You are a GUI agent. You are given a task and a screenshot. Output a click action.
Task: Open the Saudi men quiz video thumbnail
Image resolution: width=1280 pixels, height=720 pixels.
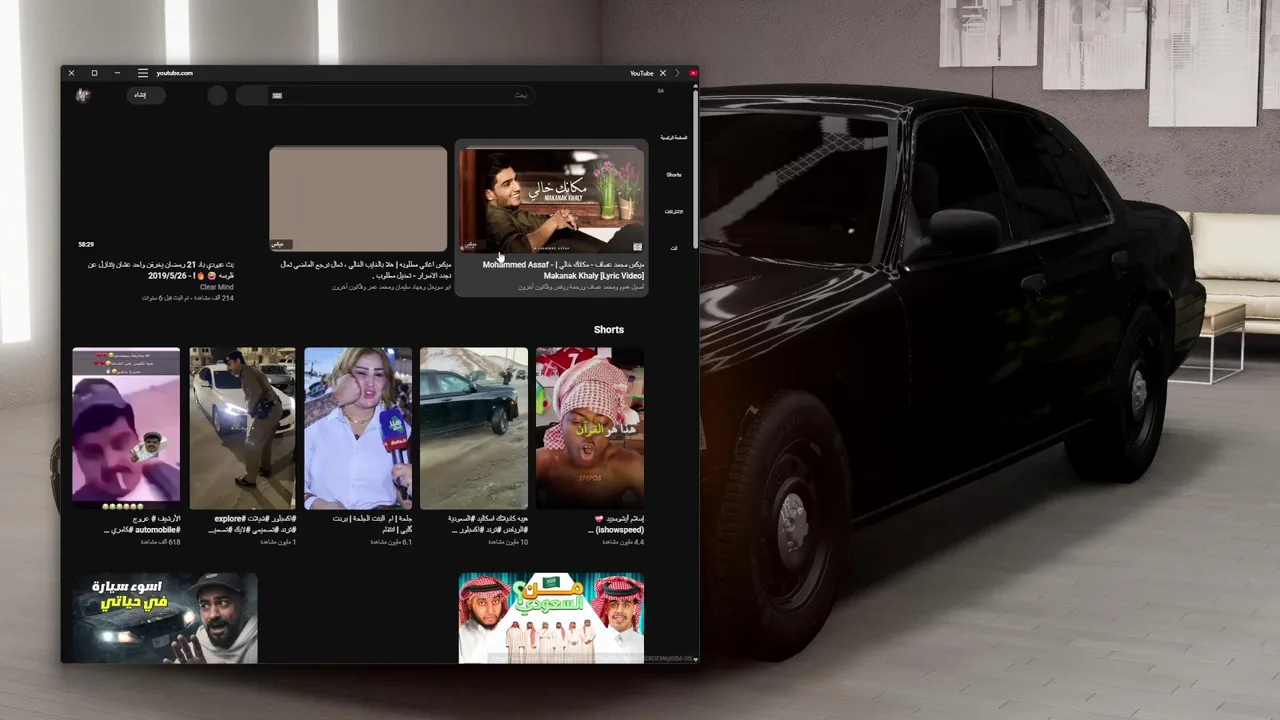pyautogui.click(x=551, y=618)
